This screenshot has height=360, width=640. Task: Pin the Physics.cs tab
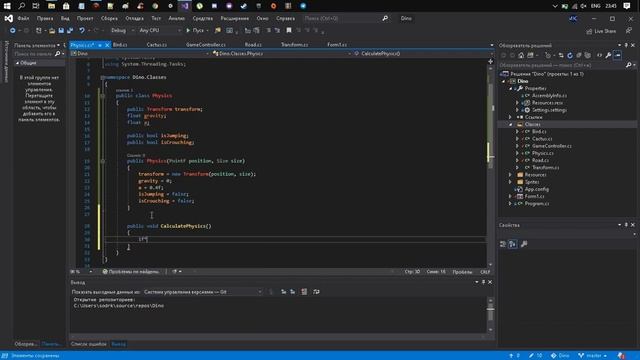100,45
